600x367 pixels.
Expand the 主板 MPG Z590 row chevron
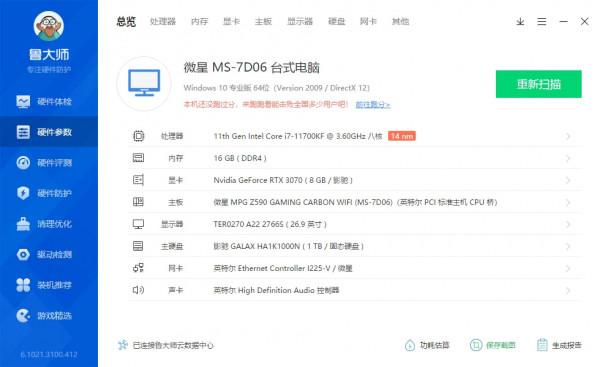coord(568,202)
